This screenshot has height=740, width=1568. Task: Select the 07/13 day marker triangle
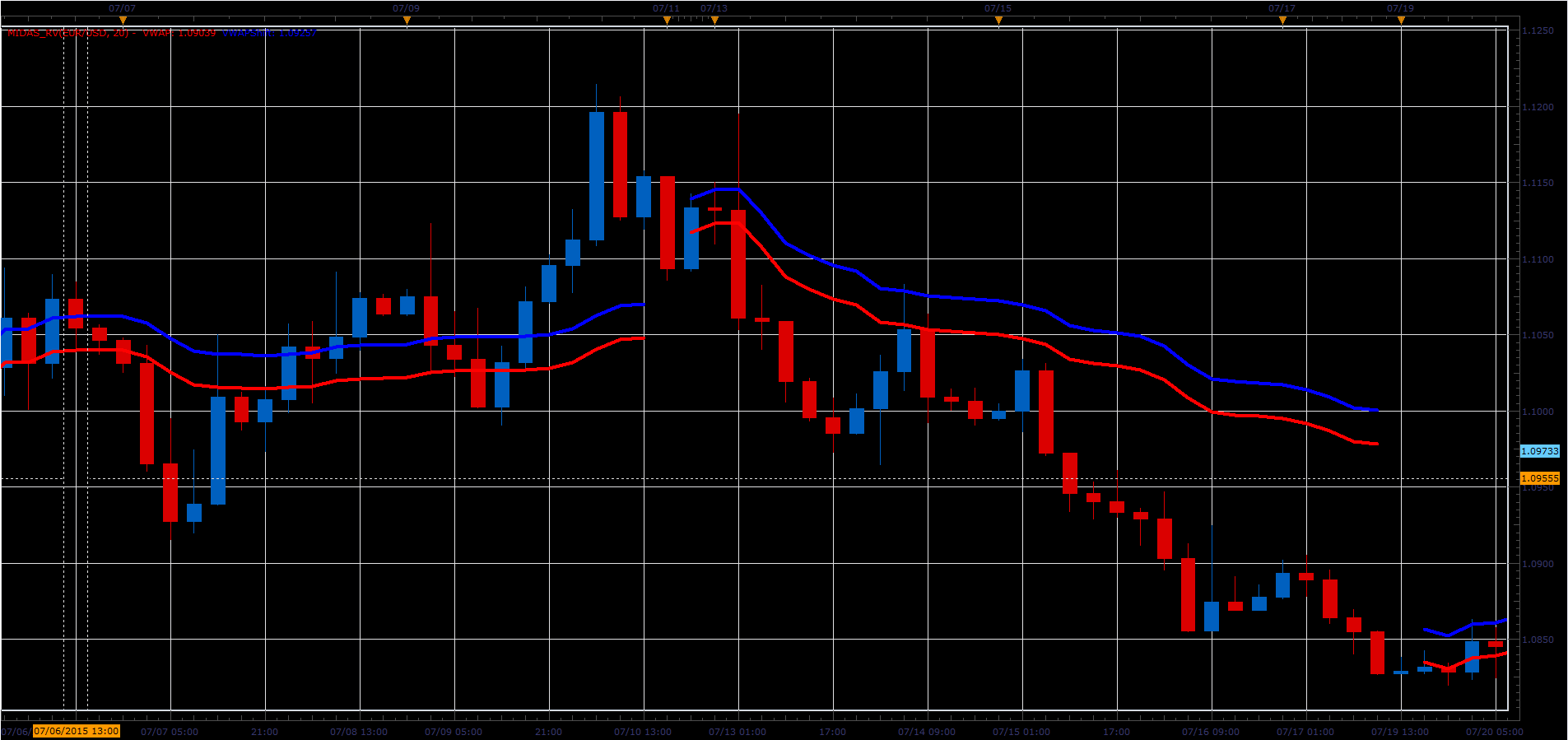point(714,21)
